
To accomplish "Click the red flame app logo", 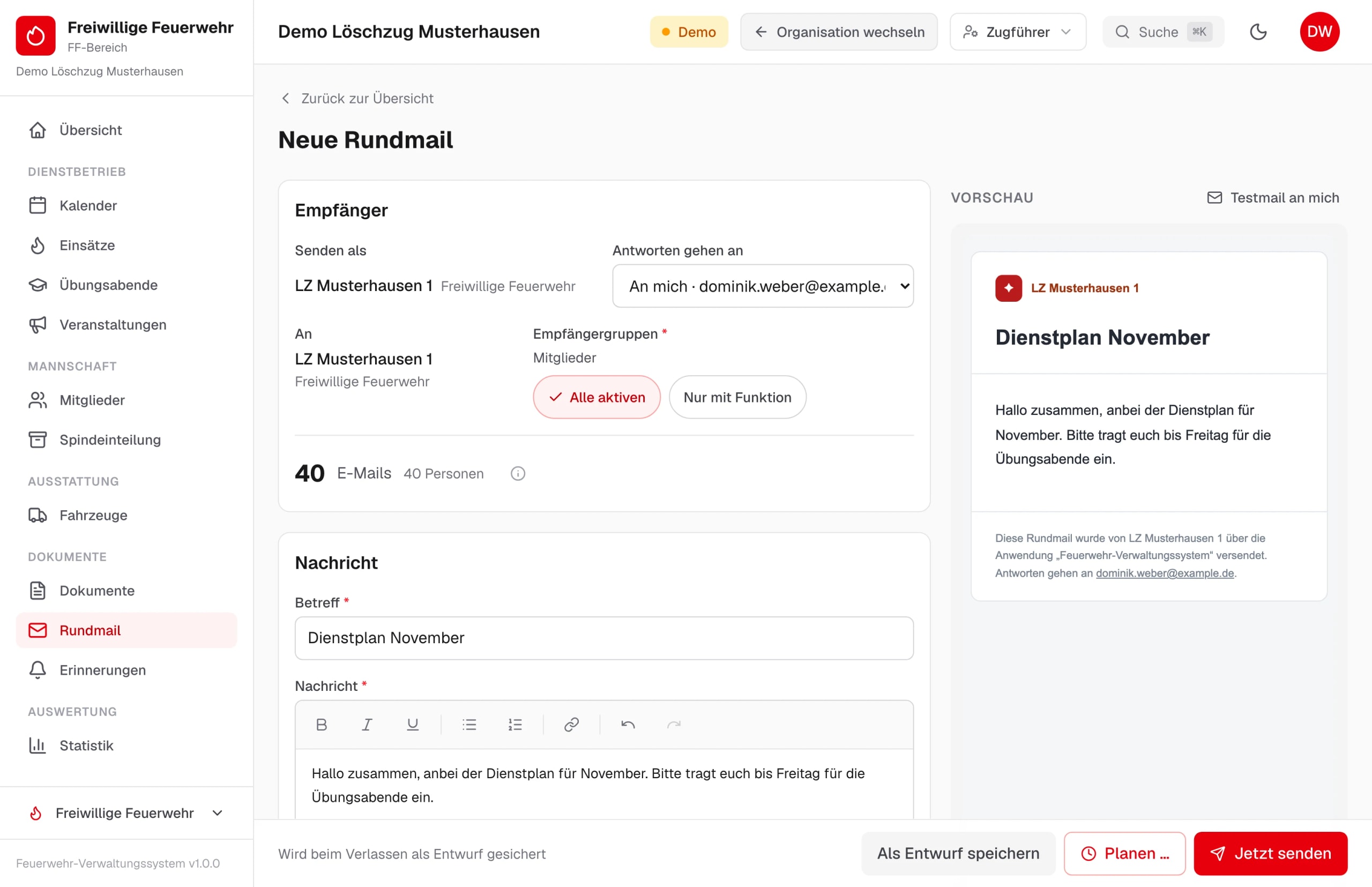I will [36, 36].
